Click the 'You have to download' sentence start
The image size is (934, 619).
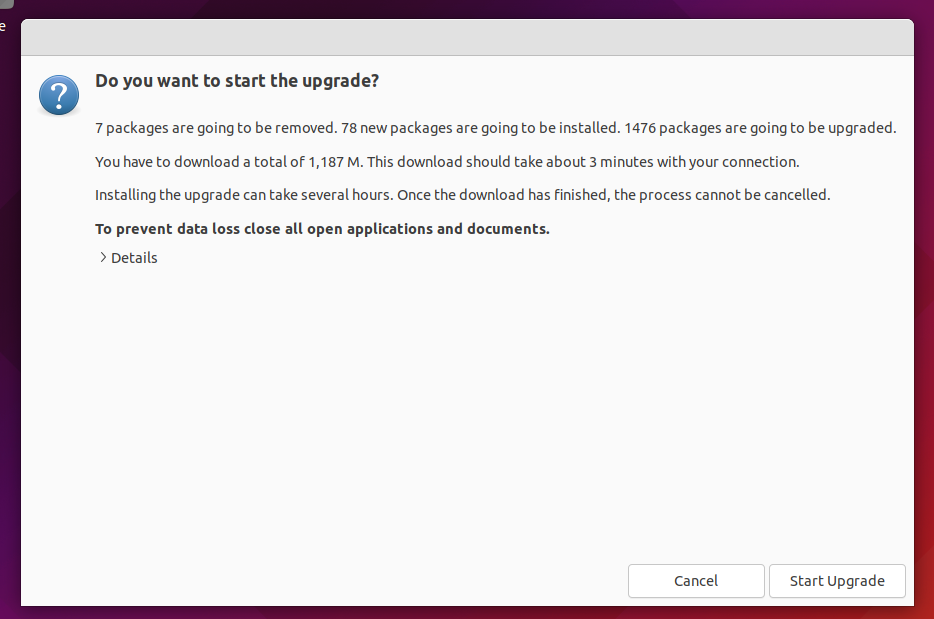159,162
